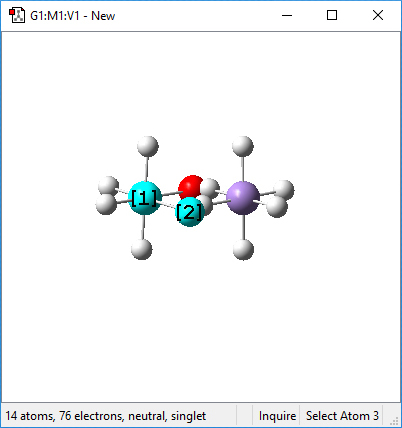Select the cyan atom labeled [1]
Screen dimensions: 402x428
pos(144,198)
